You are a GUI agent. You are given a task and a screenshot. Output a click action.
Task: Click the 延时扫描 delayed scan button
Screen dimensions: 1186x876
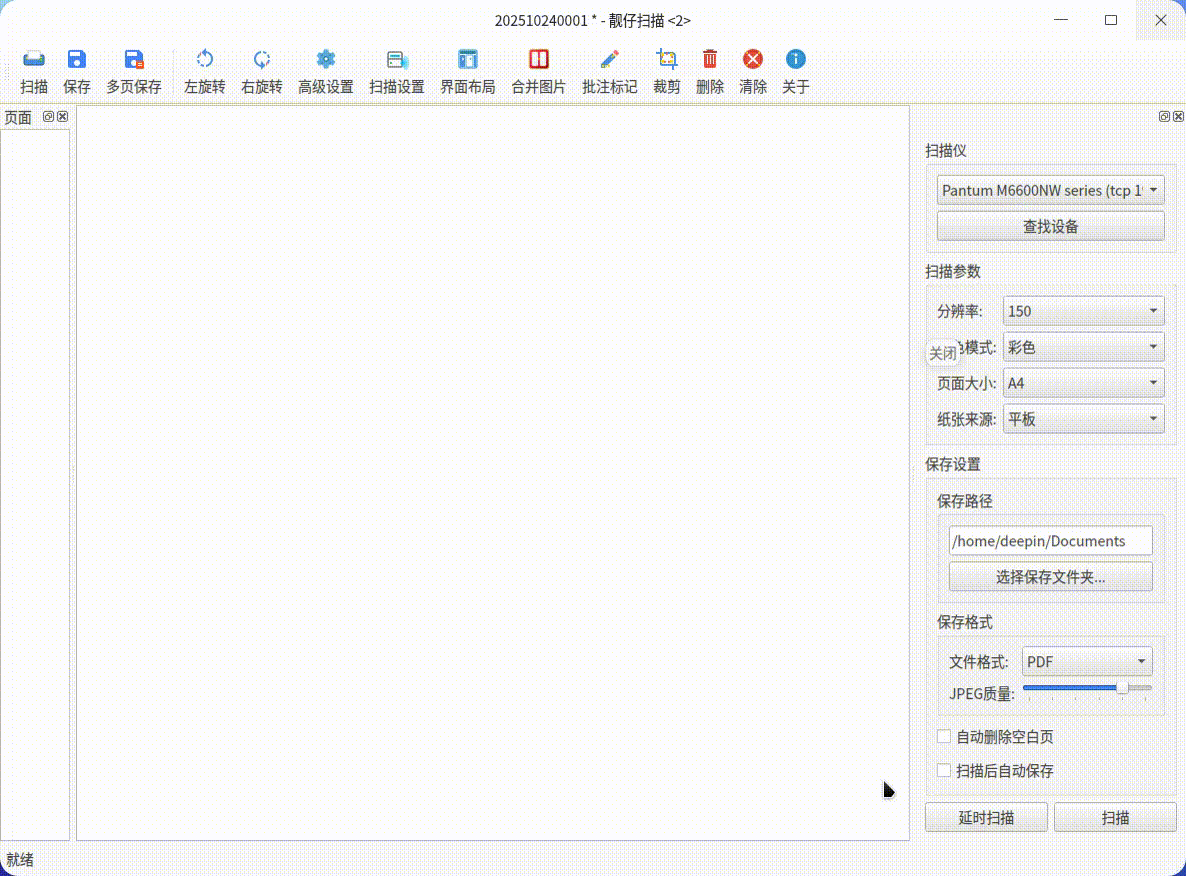click(986, 818)
